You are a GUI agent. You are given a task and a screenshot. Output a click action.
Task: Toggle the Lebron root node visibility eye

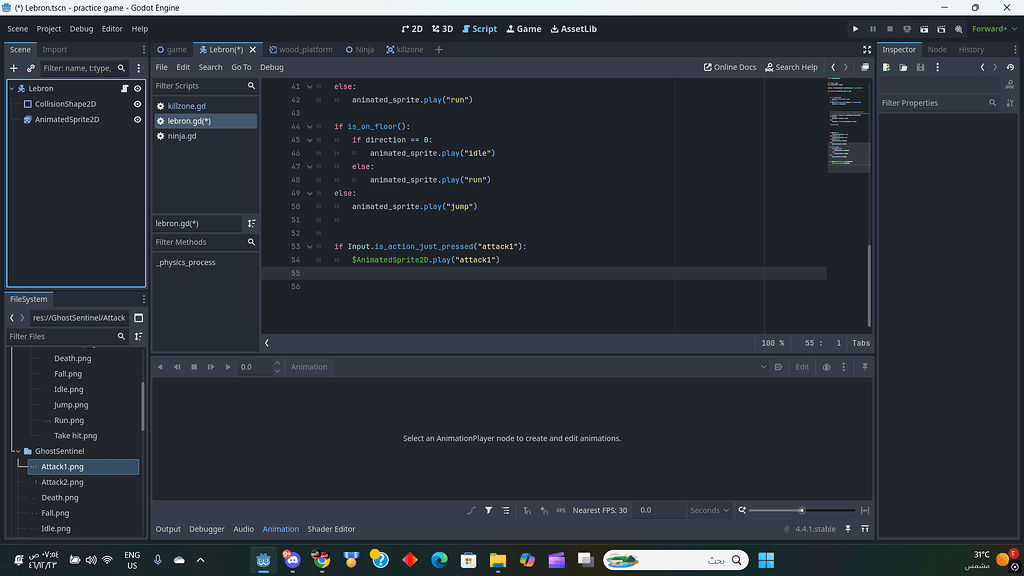[x=137, y=89]
